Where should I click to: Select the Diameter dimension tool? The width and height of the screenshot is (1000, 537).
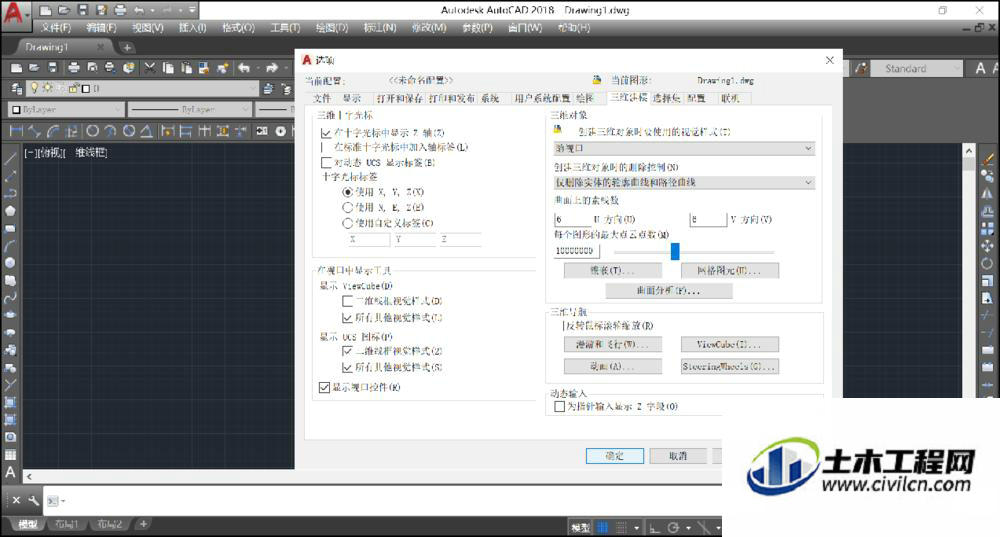tap(129, 131)
